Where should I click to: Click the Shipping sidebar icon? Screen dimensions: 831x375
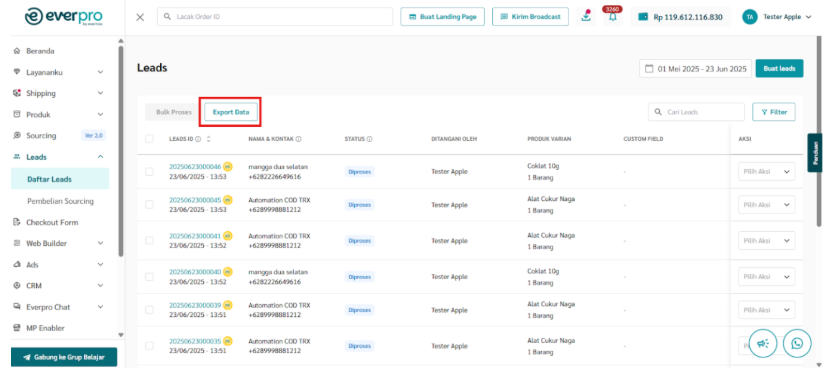pyautogui.click(x=16, y=93)
